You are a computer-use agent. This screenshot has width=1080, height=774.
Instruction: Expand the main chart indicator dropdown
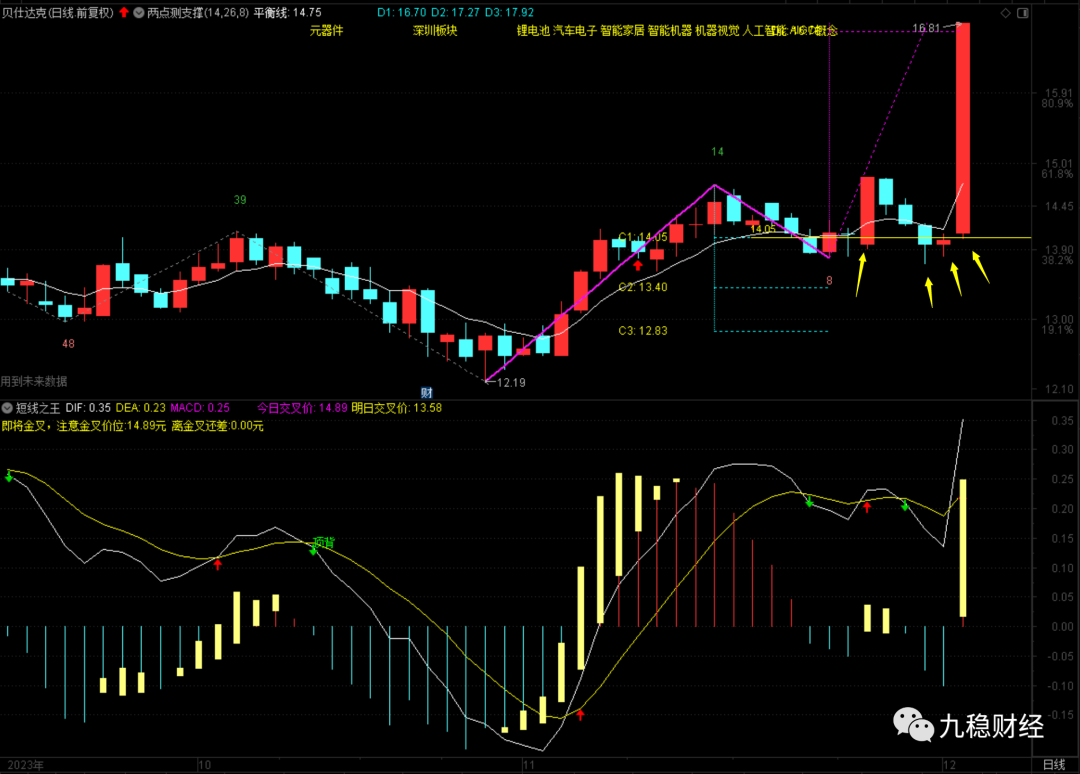(x=138, y=13)
